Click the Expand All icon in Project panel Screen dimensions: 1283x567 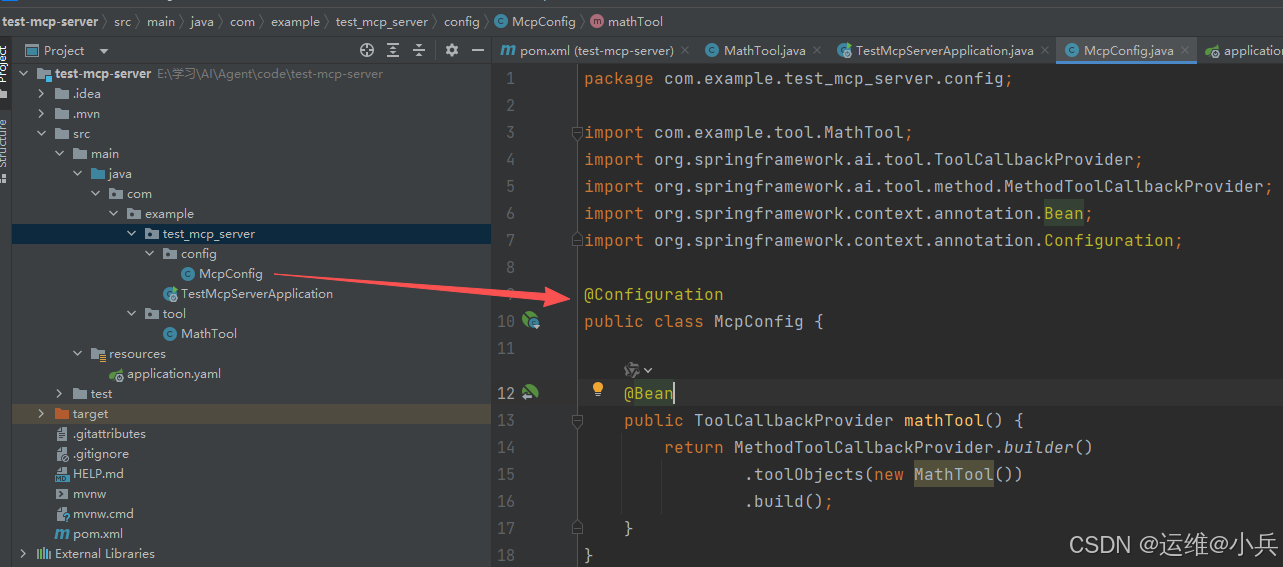pyautogui.click(x=393, y=50)
